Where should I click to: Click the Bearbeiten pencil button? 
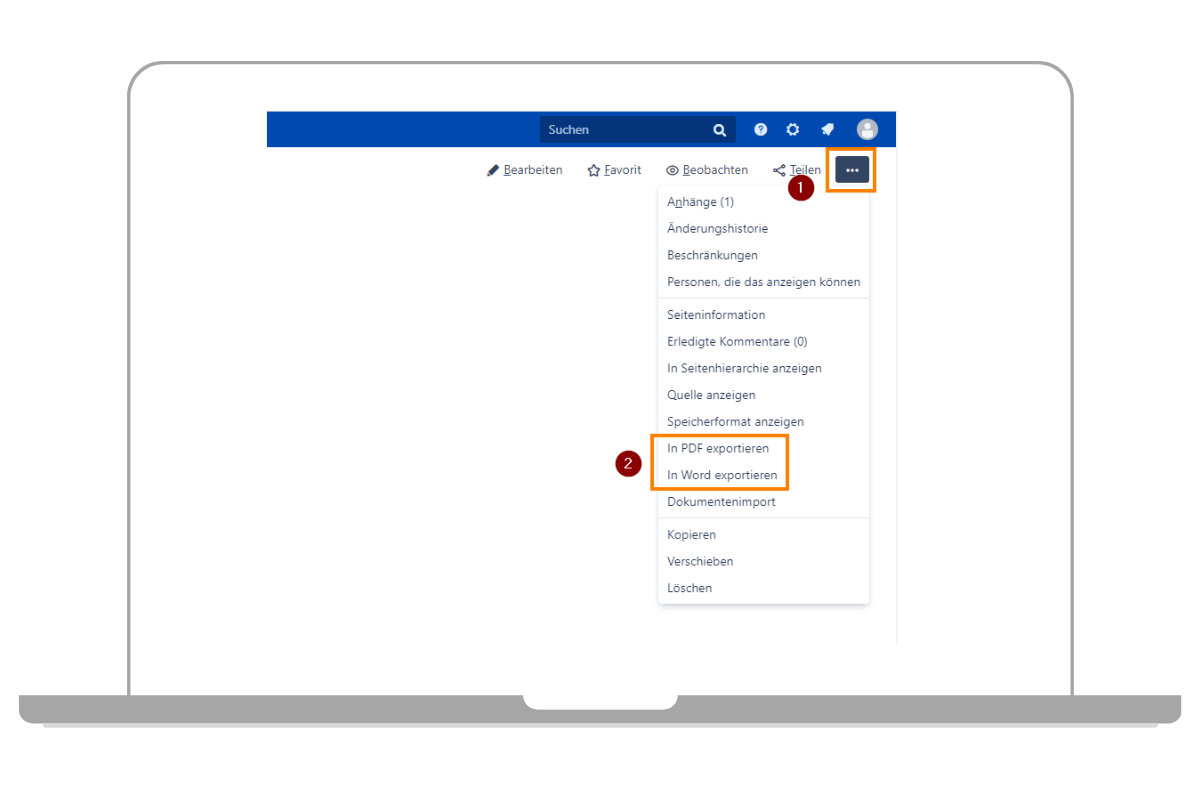click(525, 170)
